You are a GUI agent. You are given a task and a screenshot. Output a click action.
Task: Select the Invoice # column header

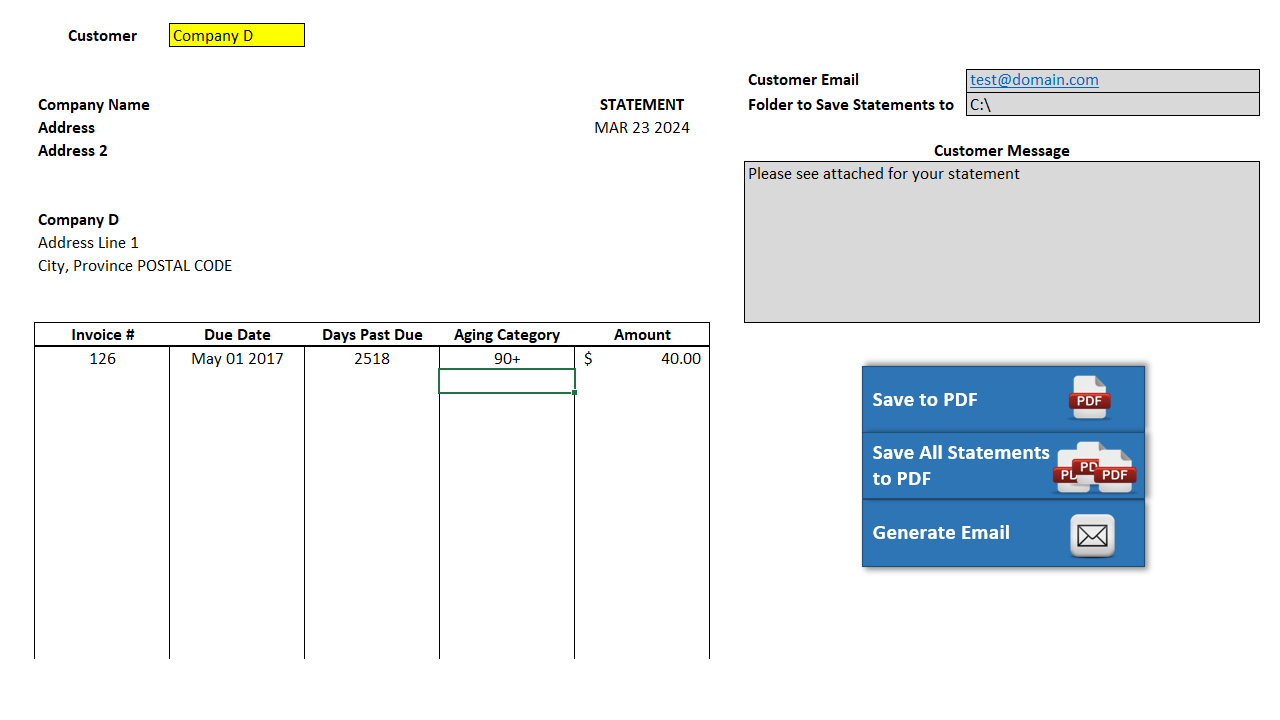click(x=102, y=335)
